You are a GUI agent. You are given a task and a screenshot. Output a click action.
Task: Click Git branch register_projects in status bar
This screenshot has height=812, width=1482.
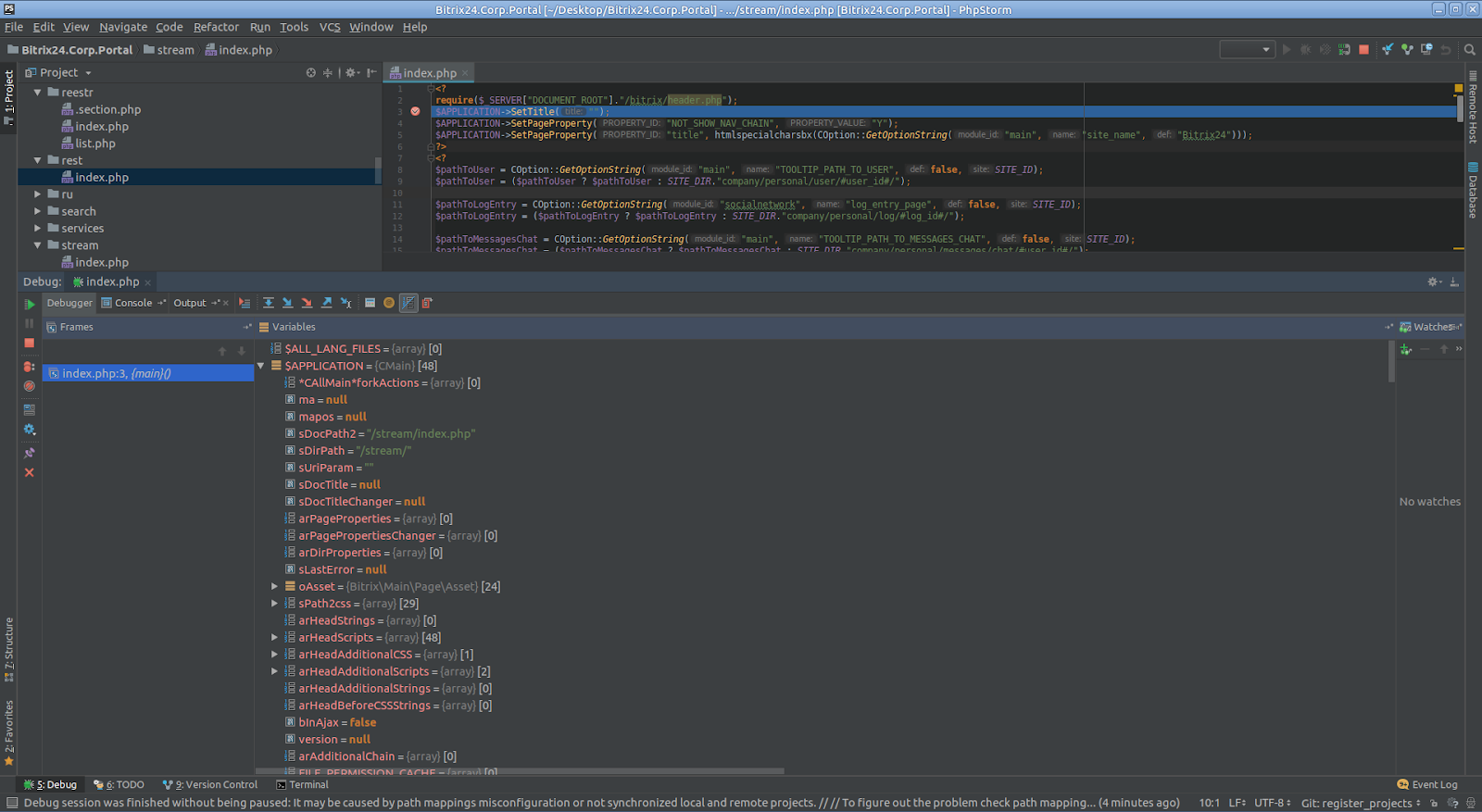1360,803
